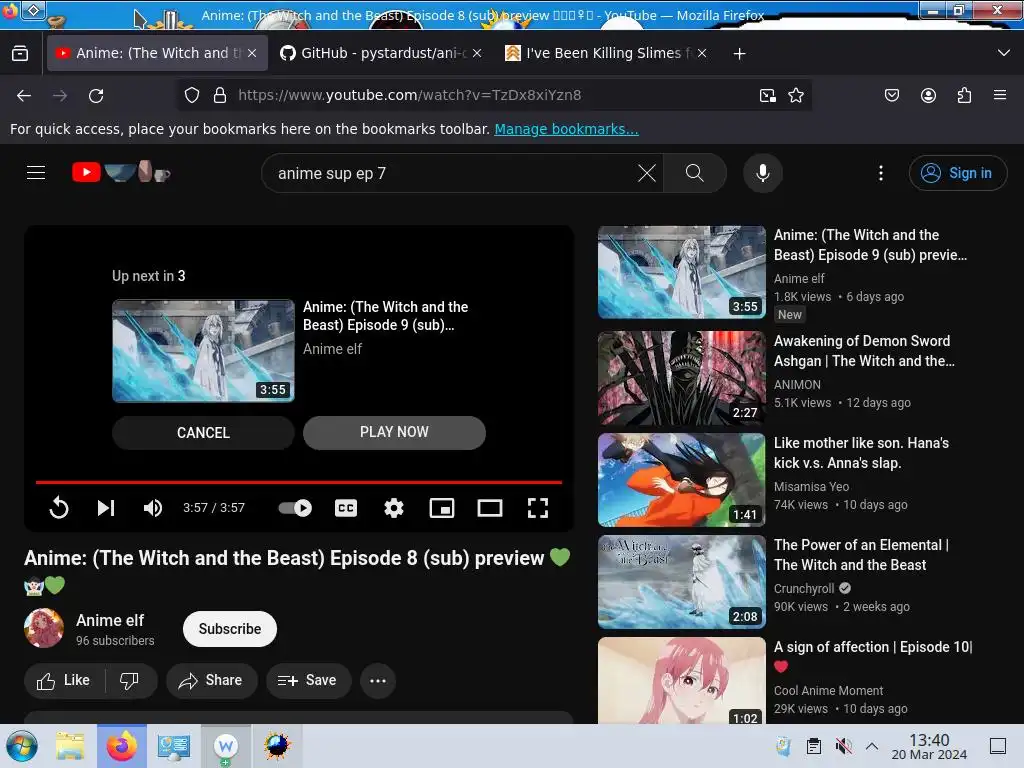
Task: Open YouTube guide sidebar menu
Action: pyautogui.click(x=36, y=172)
